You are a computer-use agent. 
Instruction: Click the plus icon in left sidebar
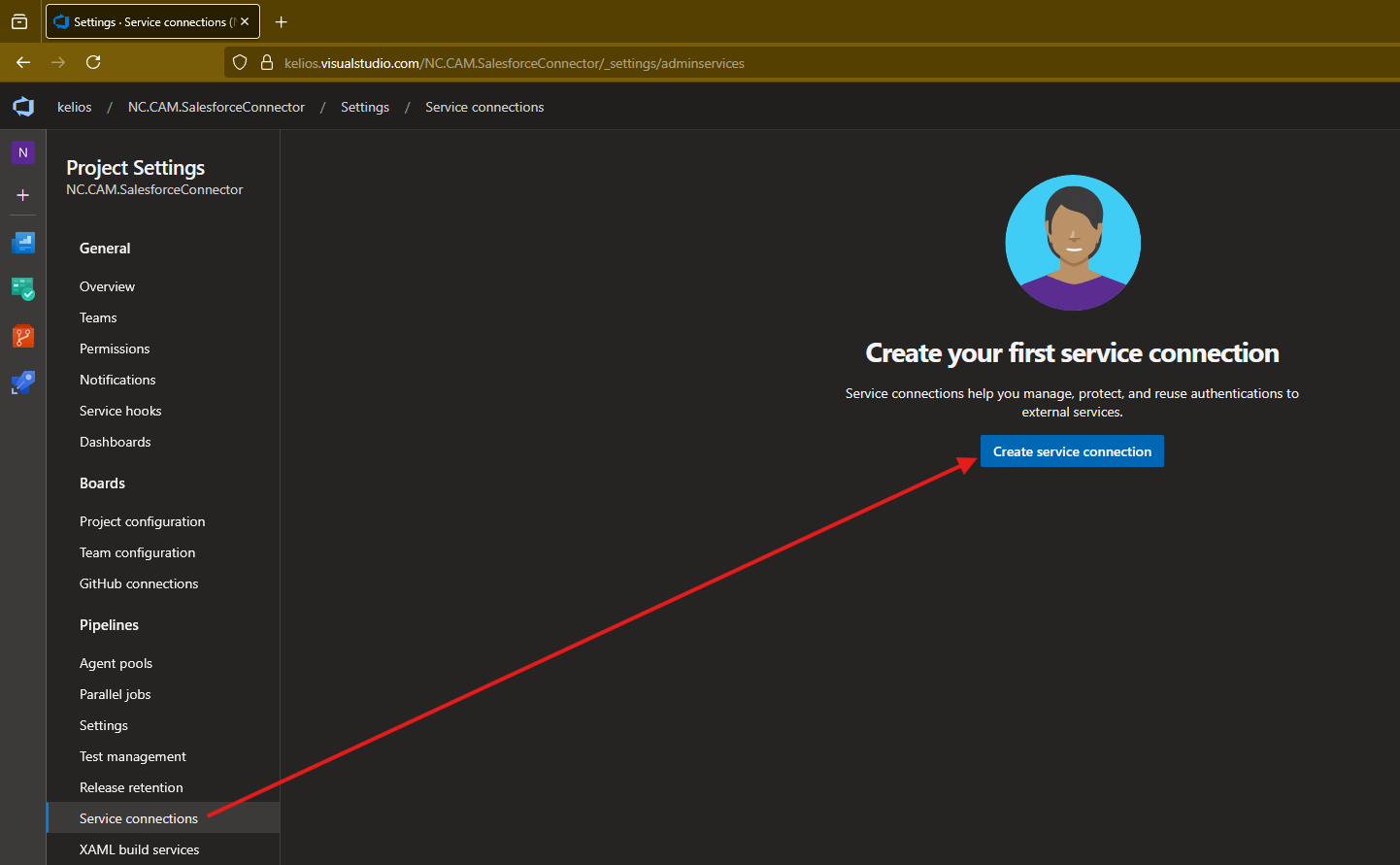[23, 195]
